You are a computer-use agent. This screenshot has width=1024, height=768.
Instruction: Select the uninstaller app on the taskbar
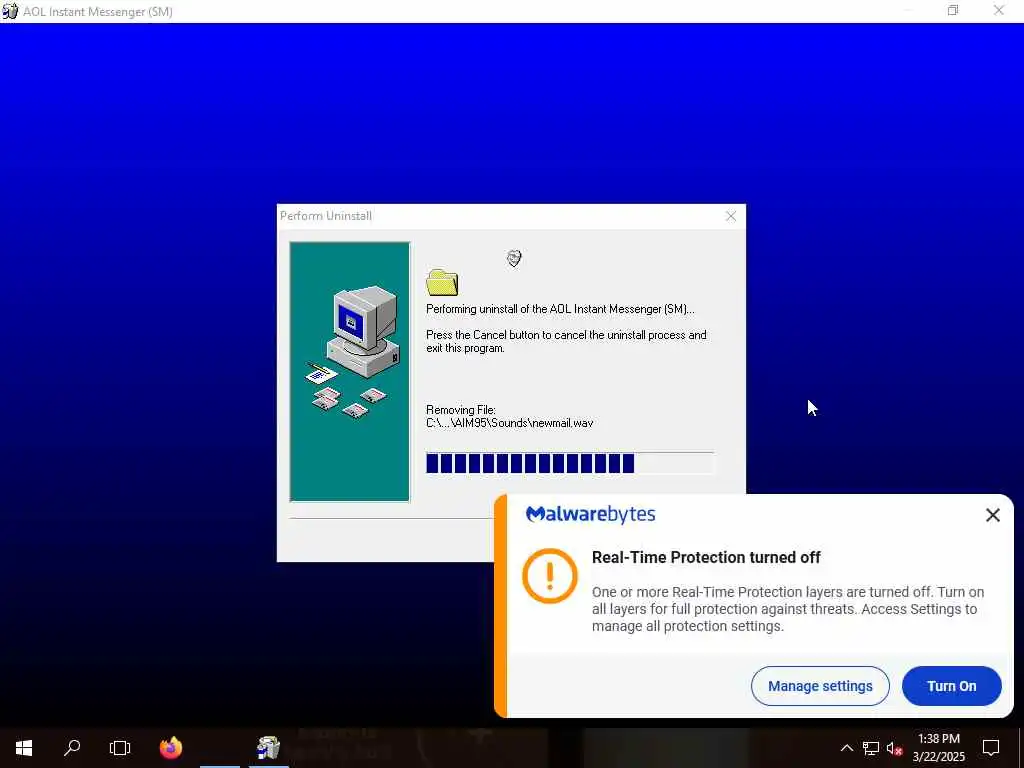[x=268, y=748]
